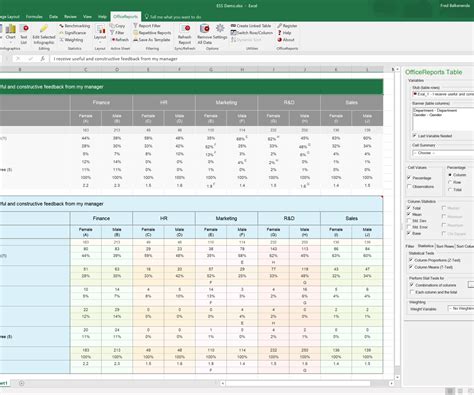Toggle the Percentage cell values checkbox
The width and height of the screenshot is (474, 395).
coord(409,178)
